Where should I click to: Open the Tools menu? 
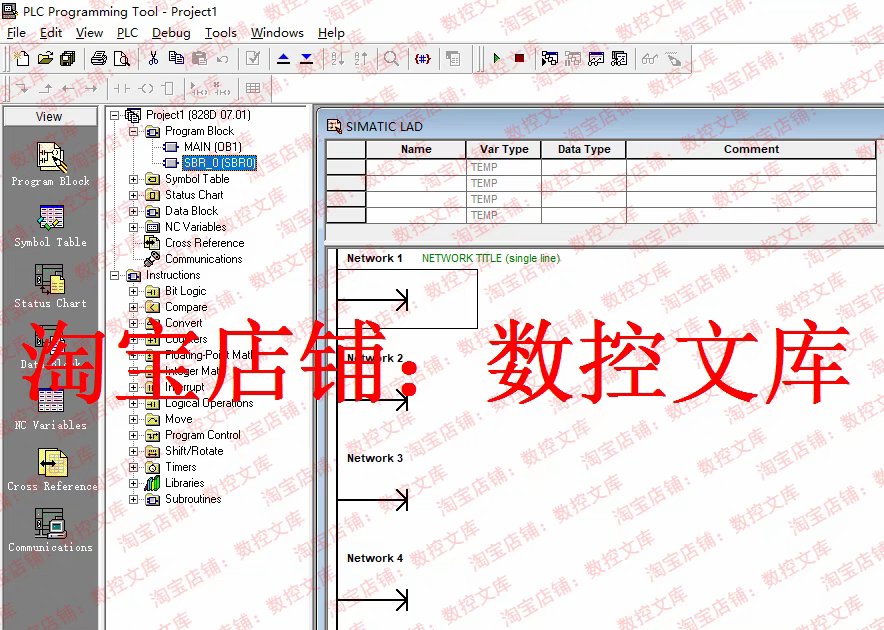[220, 33]
